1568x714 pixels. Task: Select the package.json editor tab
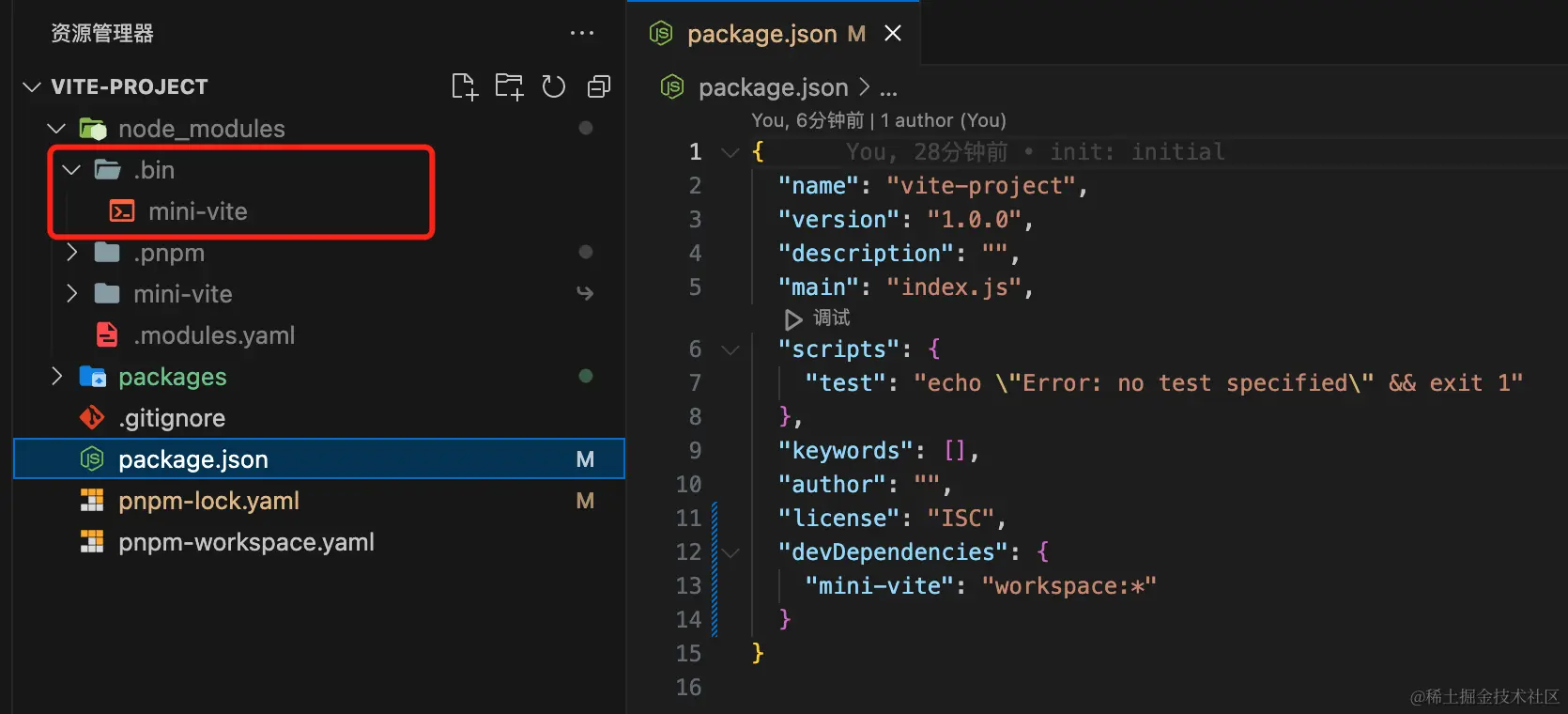click(x=774, y=34)
